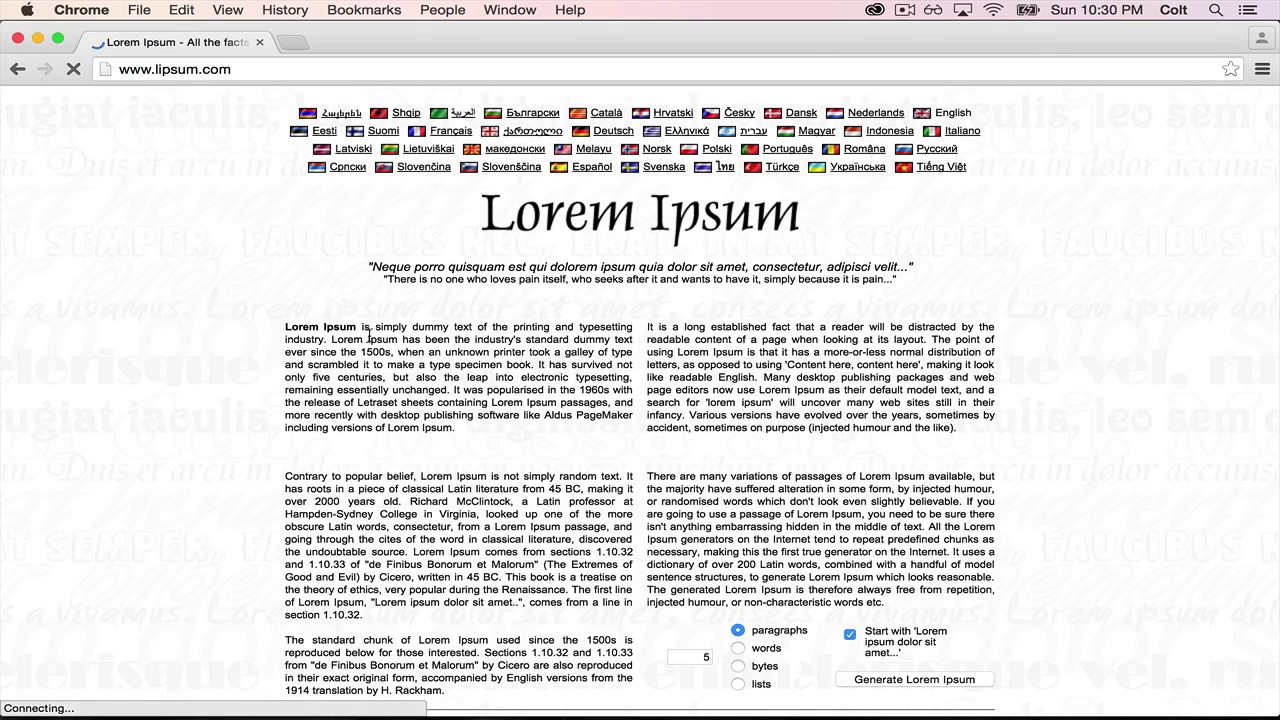Click the French flag beside Français
This screenshot has height=720, width=1280.
417,131
